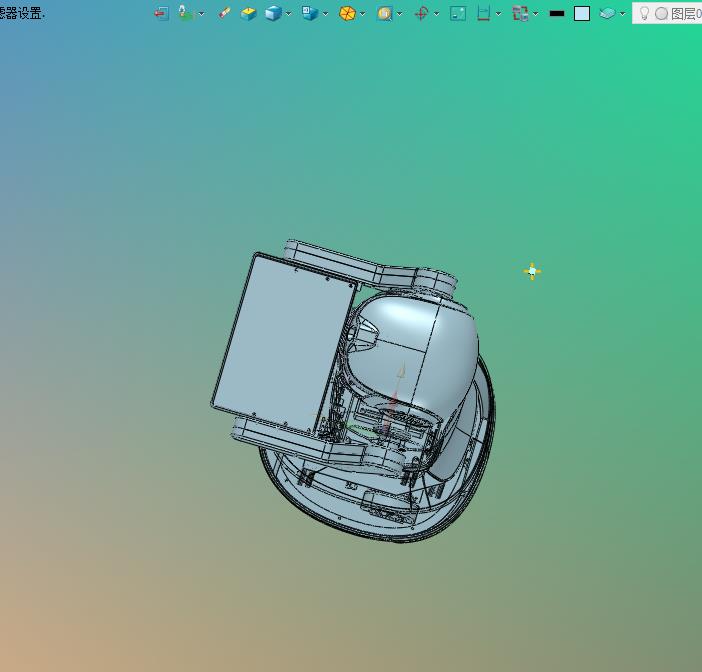
Task: Expand the shaded cube display dropdown
Action: pos(288,14)
